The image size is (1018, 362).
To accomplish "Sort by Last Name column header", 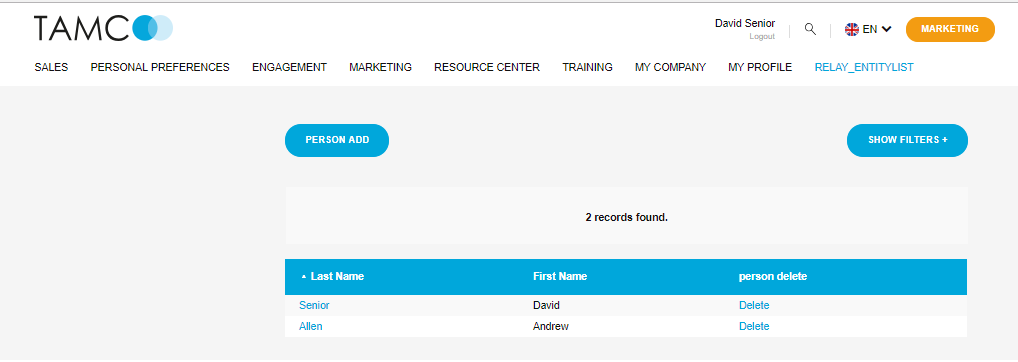I will (x=337, y=276).
